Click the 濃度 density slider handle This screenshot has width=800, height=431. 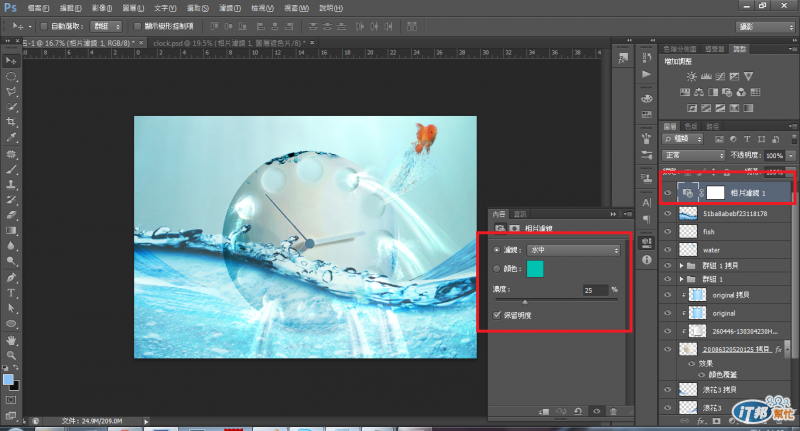click(524, 302)
